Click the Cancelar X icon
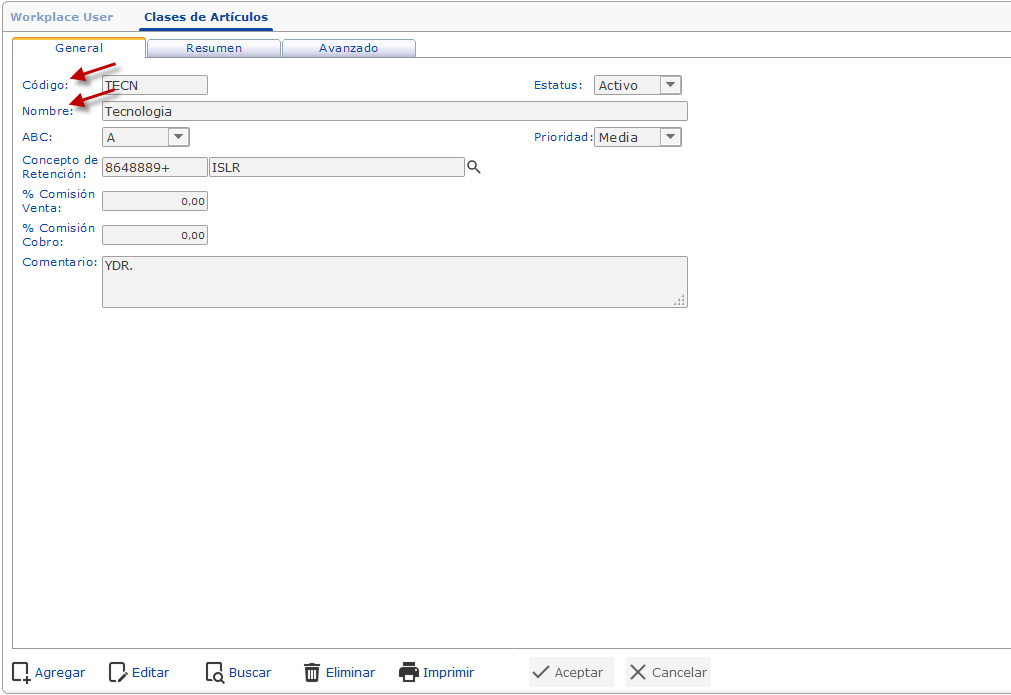This screenshot has height=695, width=1011. point(638,672)
